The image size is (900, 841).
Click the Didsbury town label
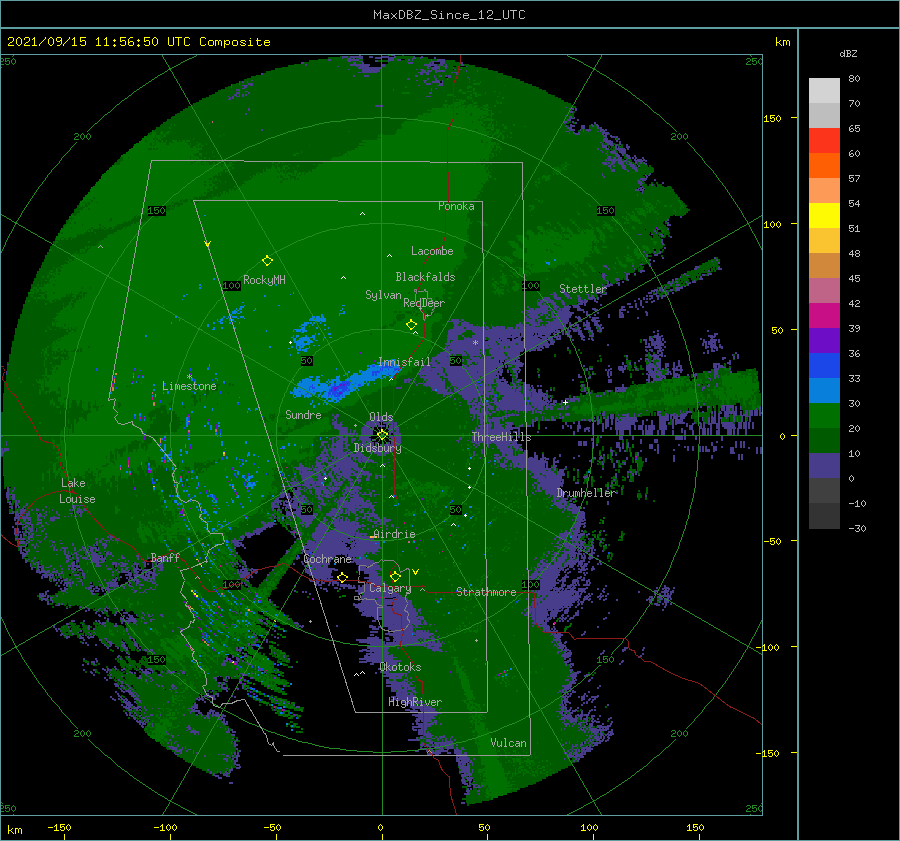(x=378, y=448)
